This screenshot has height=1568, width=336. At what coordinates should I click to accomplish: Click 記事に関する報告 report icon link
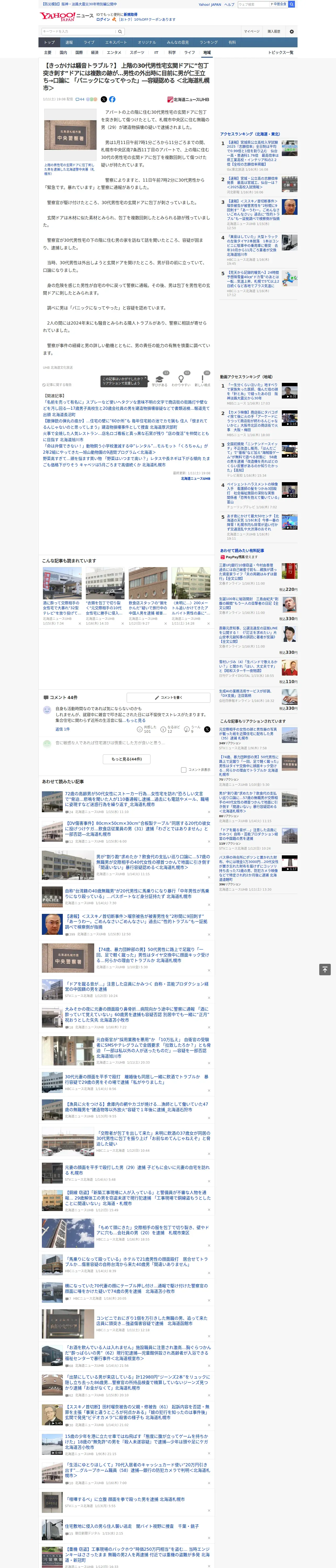(x=57, y=385)
